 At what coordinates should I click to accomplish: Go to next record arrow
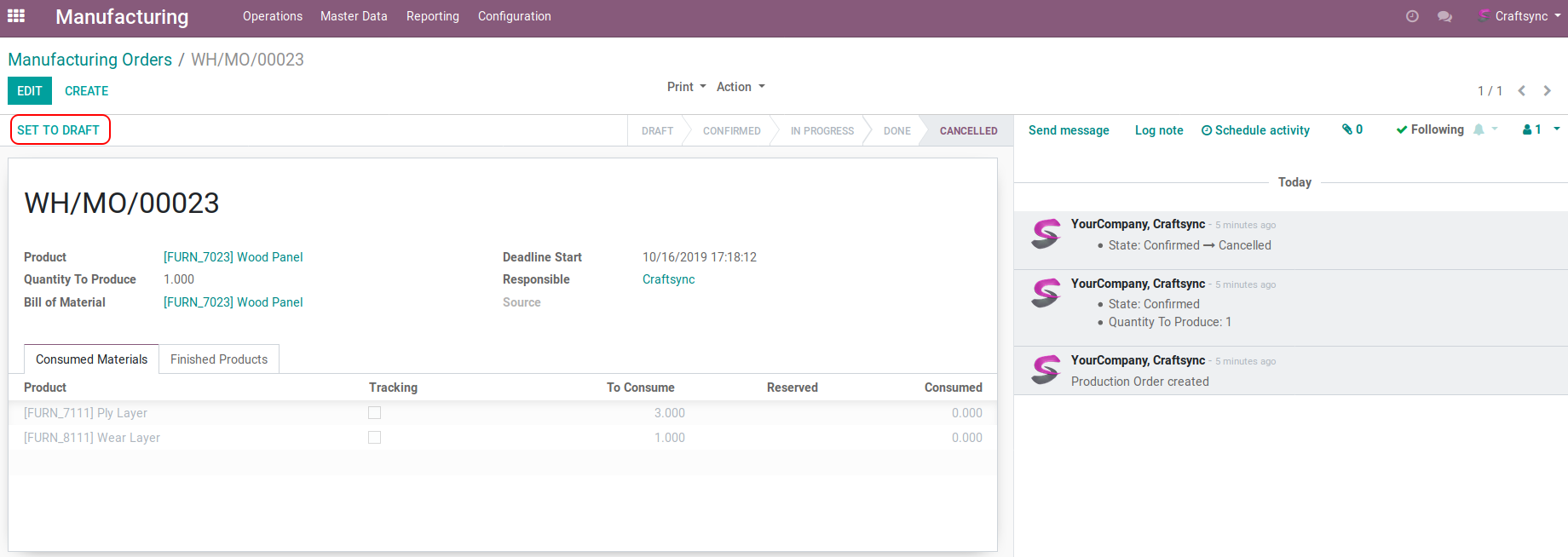click(1547, 91)
